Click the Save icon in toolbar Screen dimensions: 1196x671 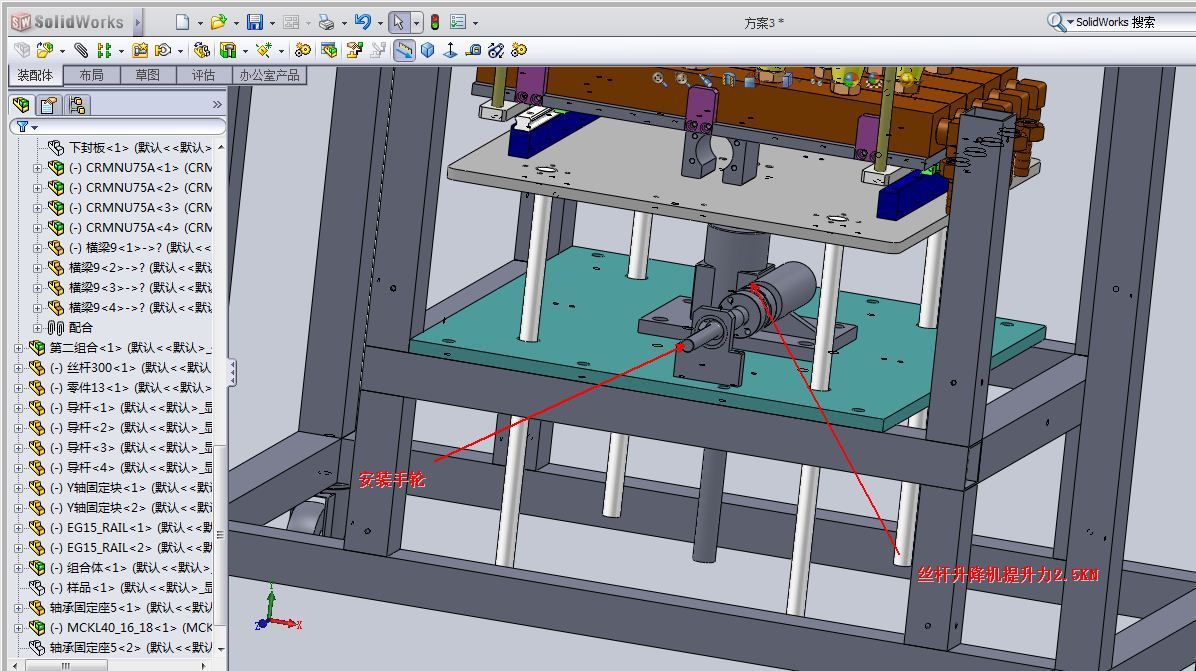click(255, 22)
